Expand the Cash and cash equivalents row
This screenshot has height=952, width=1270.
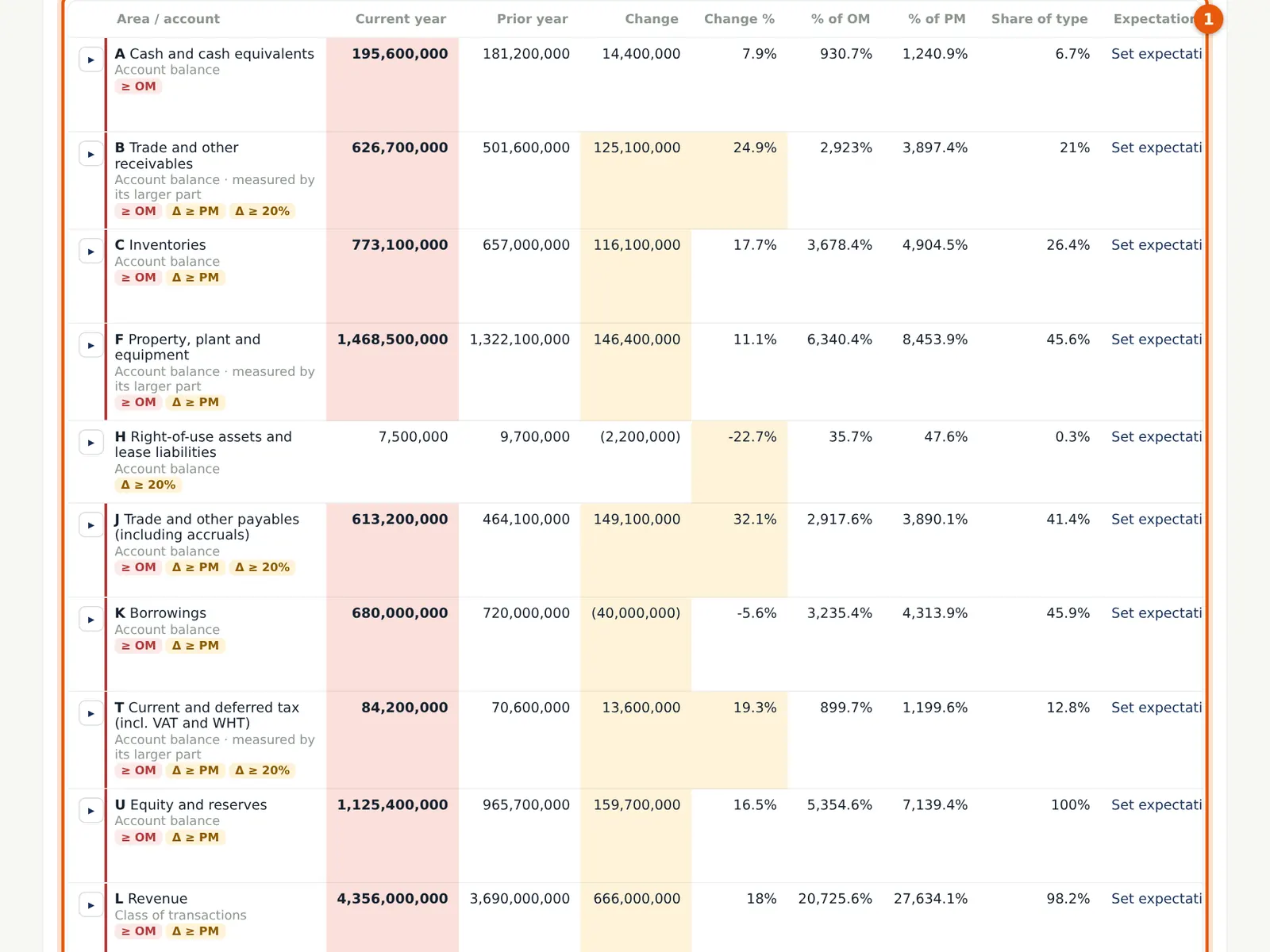coord(91,59)
